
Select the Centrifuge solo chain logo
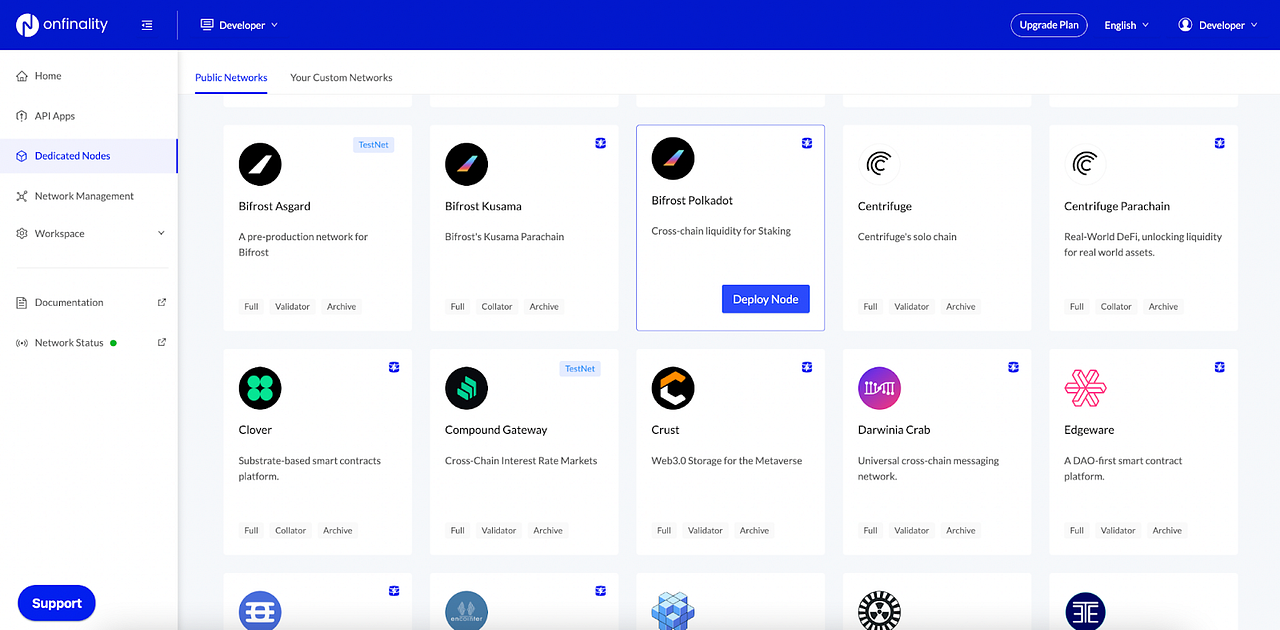pos(879,164)
